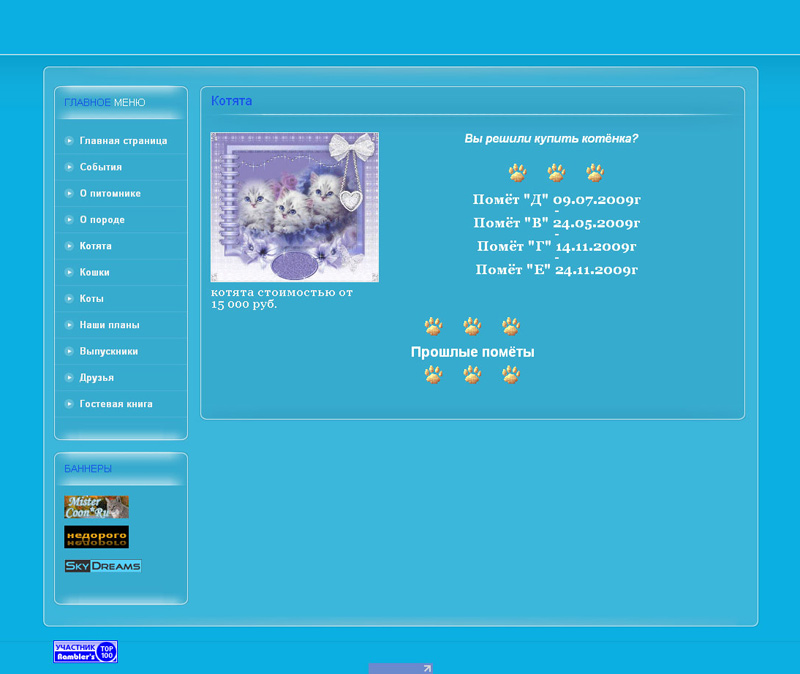Open the Друзья menu entry

tap(96, 378)
